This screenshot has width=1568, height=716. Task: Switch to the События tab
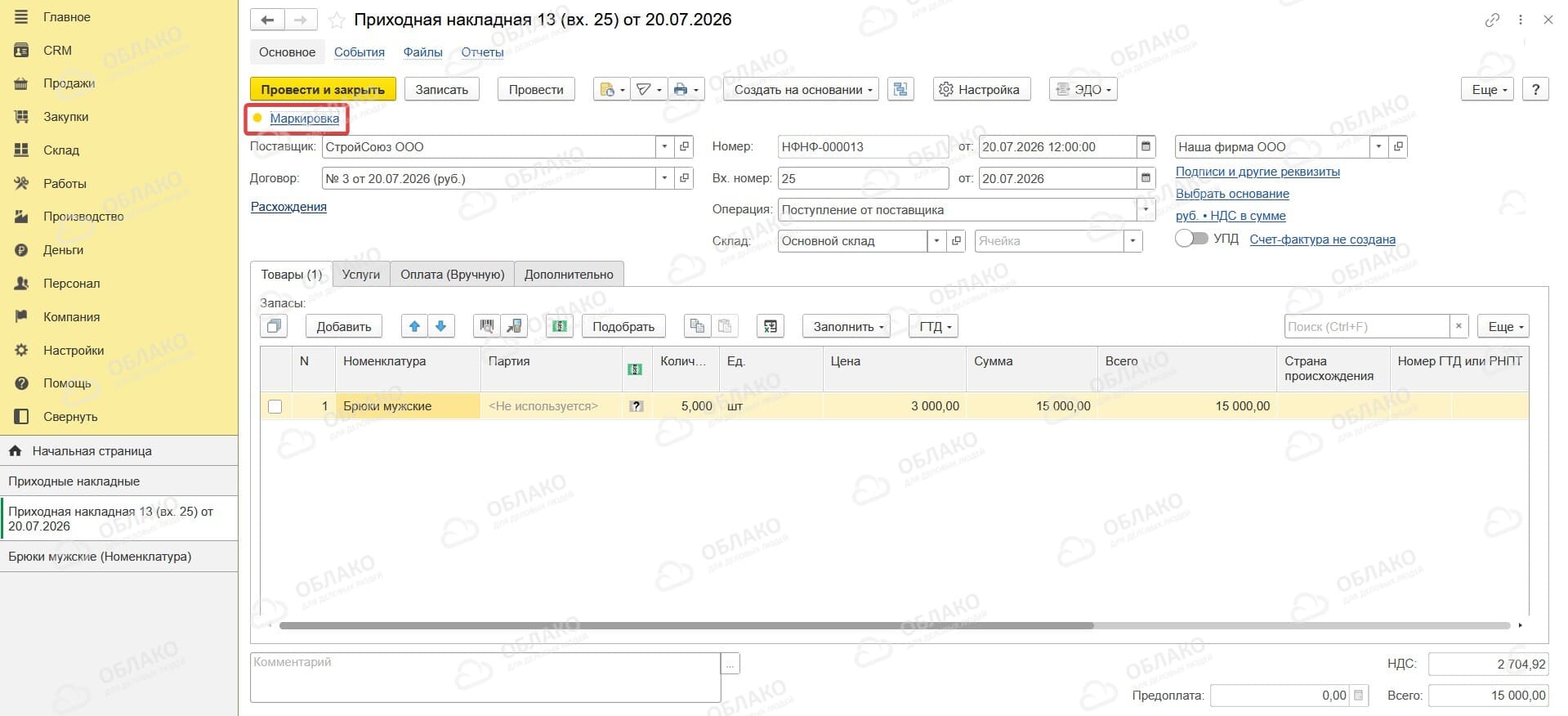click(x=360, y=52)
